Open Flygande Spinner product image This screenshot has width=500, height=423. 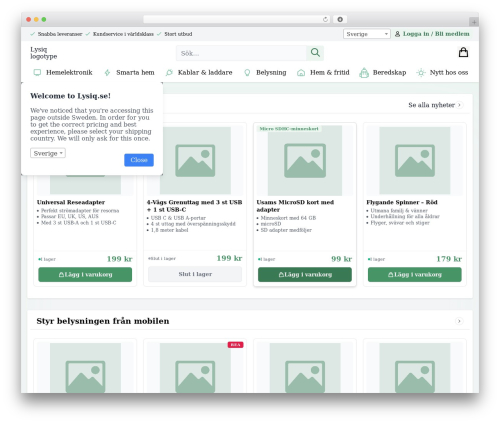(415, 161)
